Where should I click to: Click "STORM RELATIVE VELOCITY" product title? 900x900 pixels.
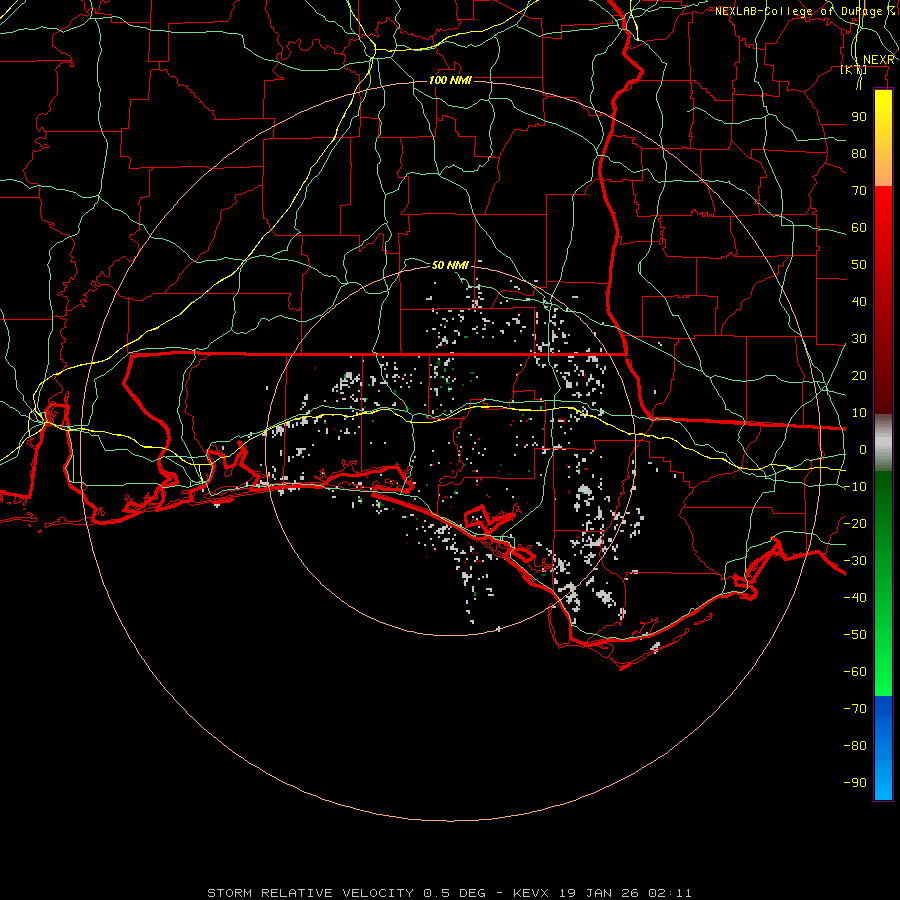click(310, 893)
